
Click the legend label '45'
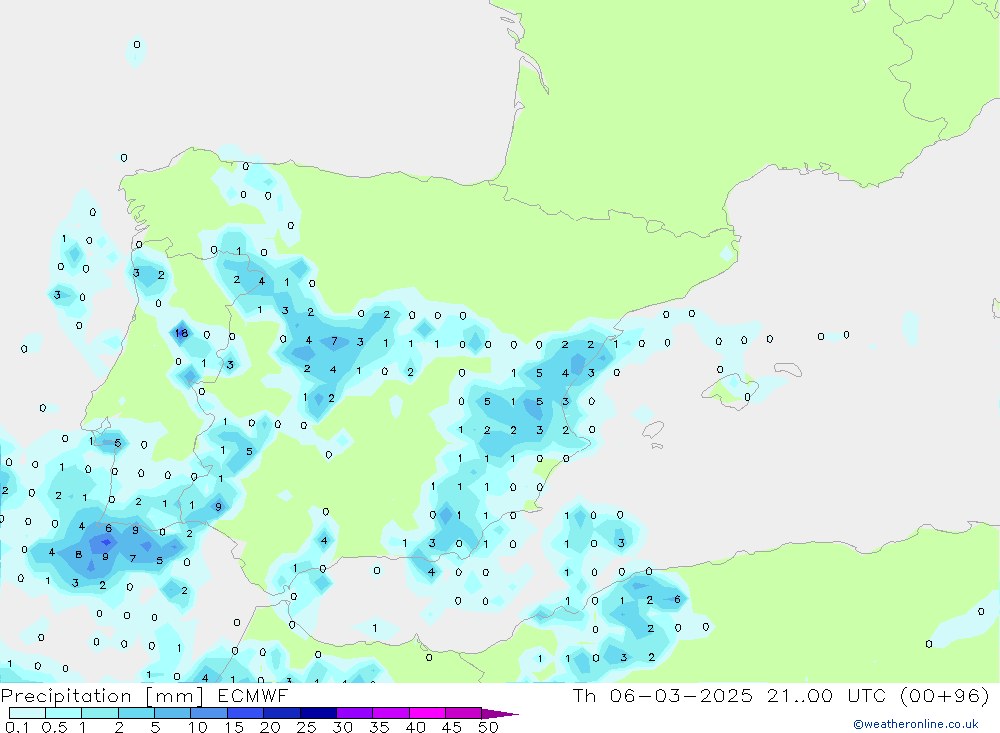coord(452,727)
